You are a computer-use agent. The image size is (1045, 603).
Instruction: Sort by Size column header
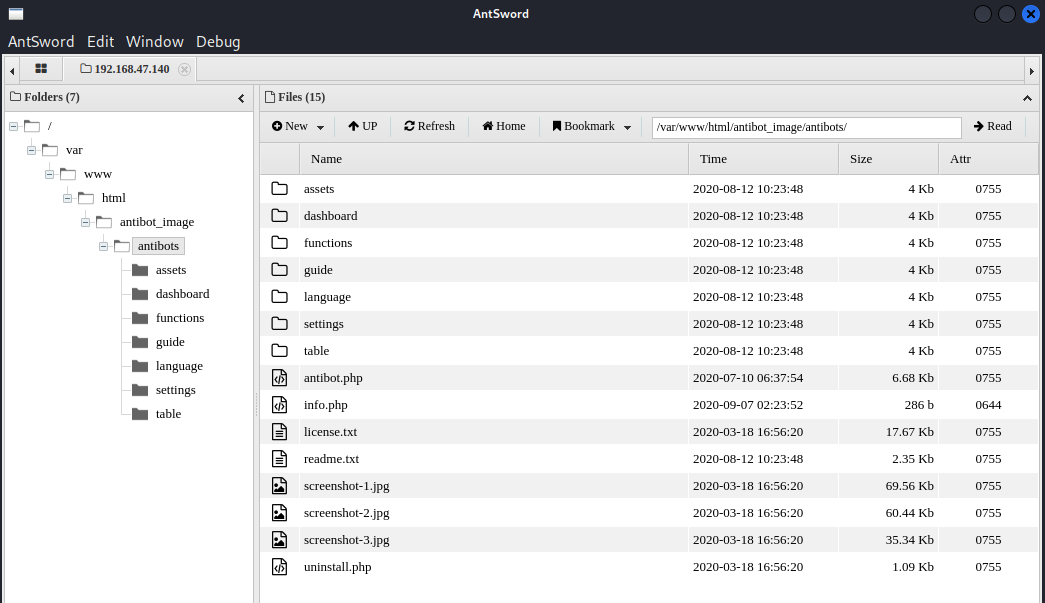(888, 159)
